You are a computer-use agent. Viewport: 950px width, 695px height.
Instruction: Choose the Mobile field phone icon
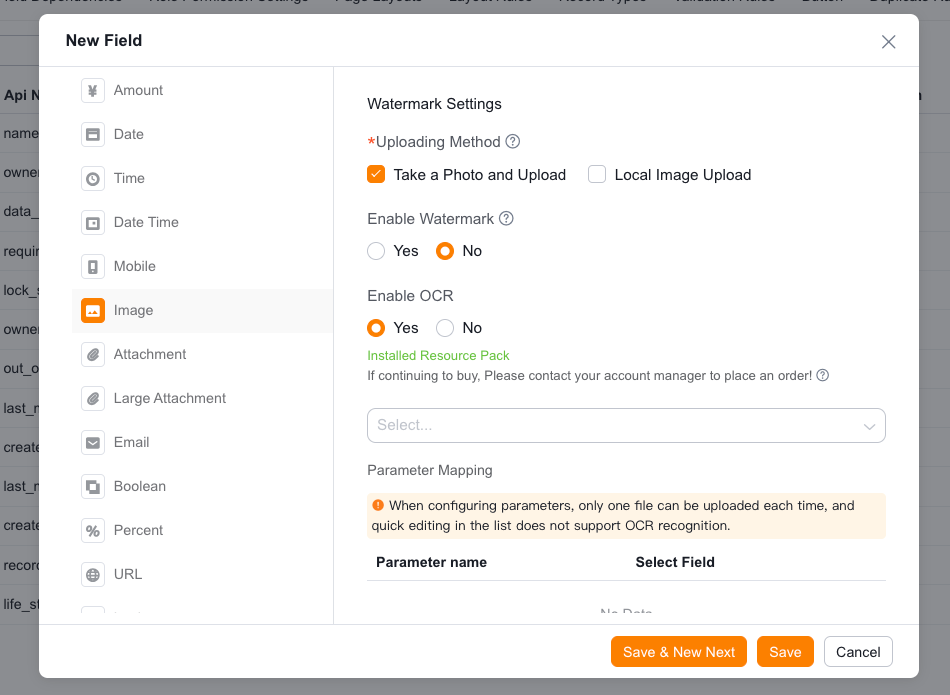(93, 267)
